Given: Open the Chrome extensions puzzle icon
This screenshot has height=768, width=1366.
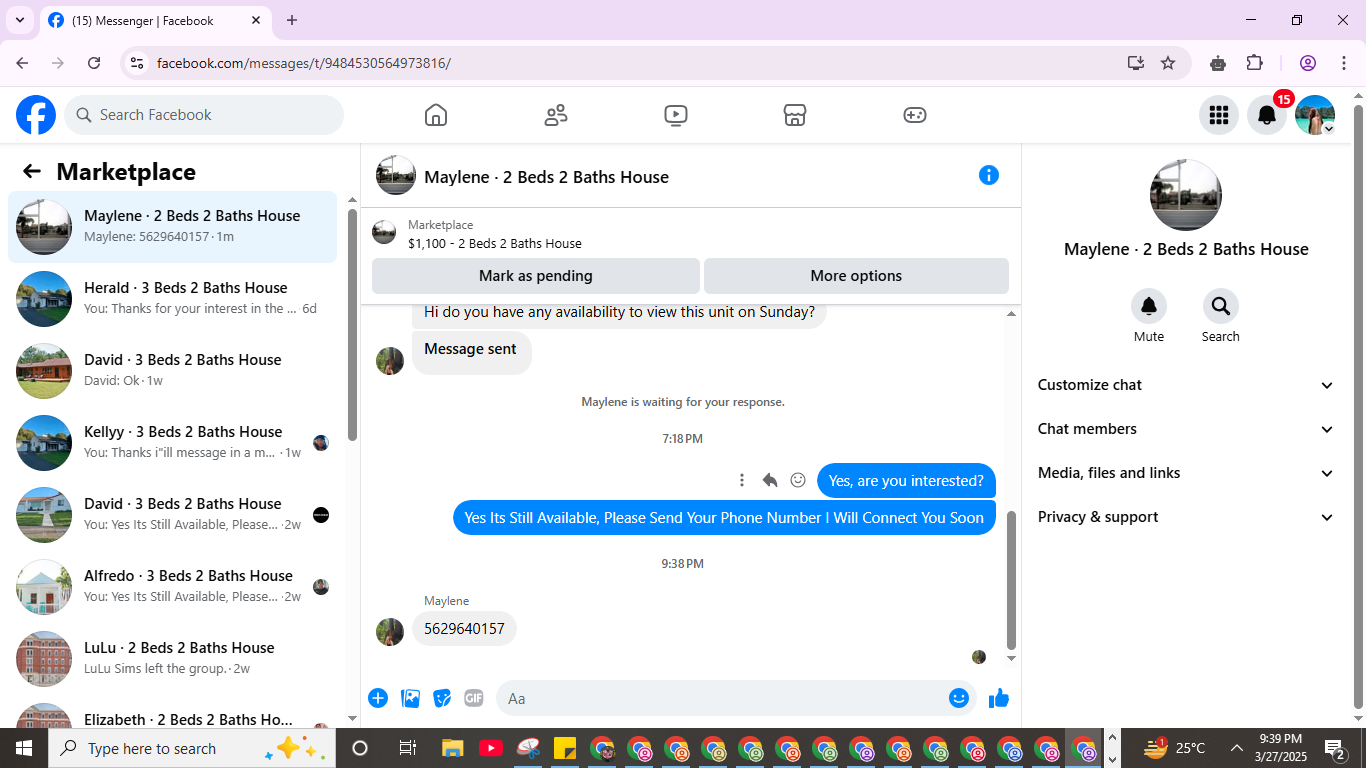Looking at the screenshot, I should click(x=1255, y=63).
